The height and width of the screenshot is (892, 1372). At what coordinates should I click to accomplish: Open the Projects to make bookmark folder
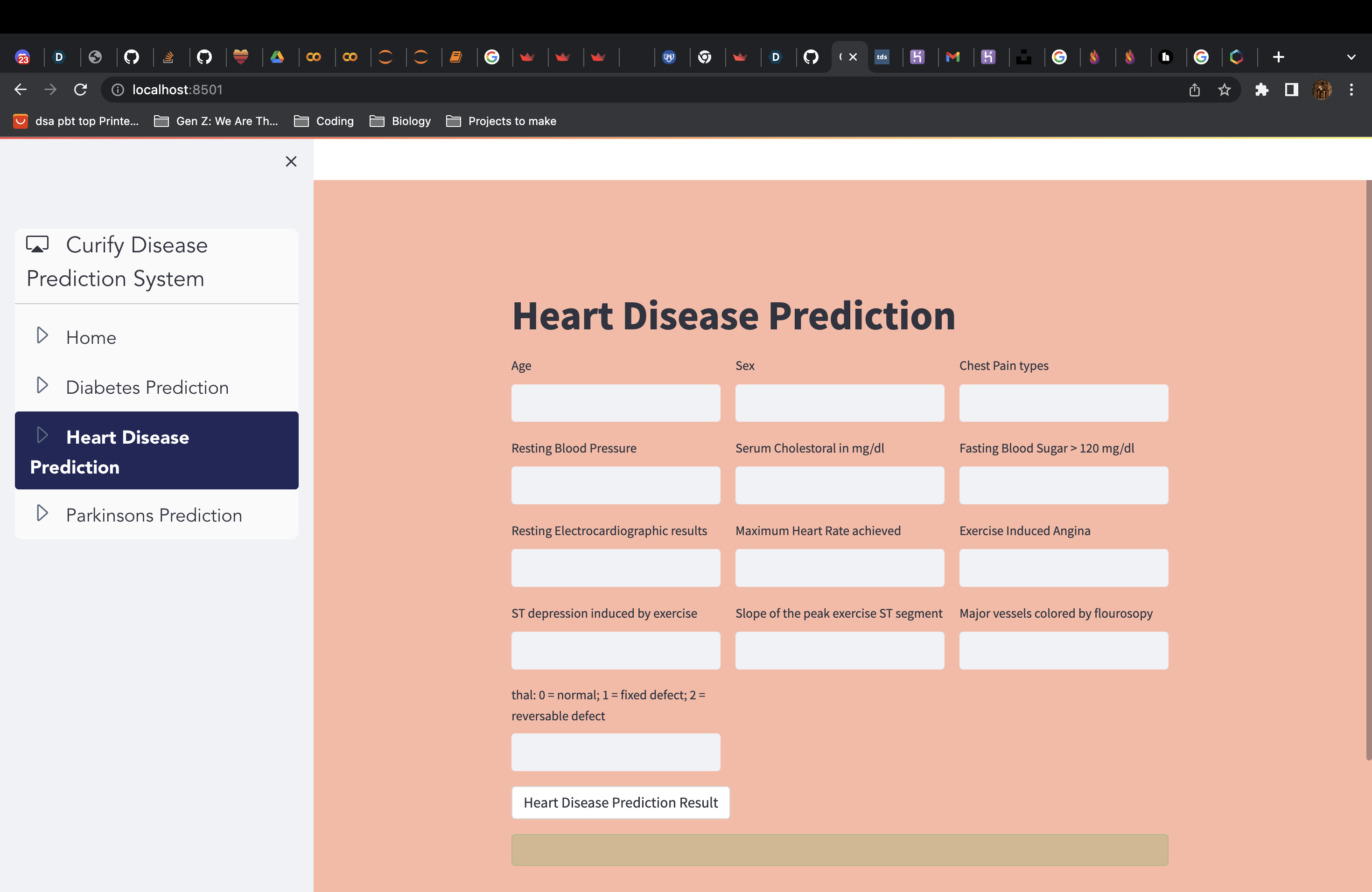coord(502,121)
